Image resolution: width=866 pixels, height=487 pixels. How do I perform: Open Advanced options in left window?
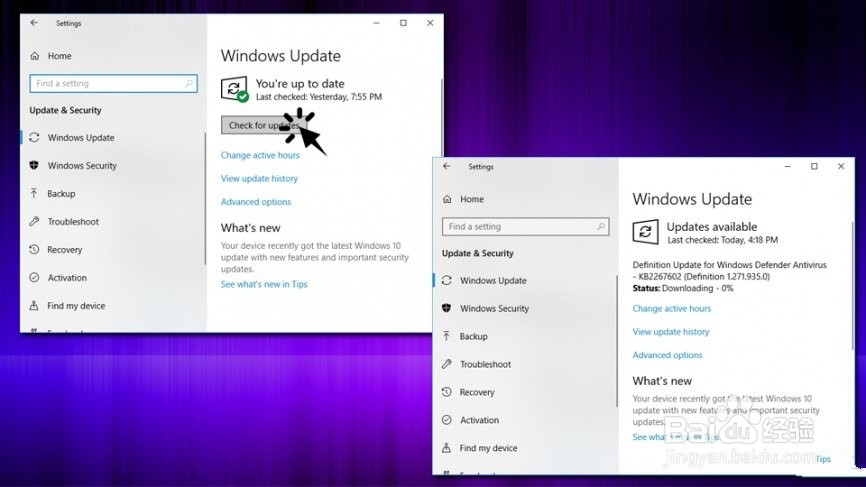[x=256, y=202]
